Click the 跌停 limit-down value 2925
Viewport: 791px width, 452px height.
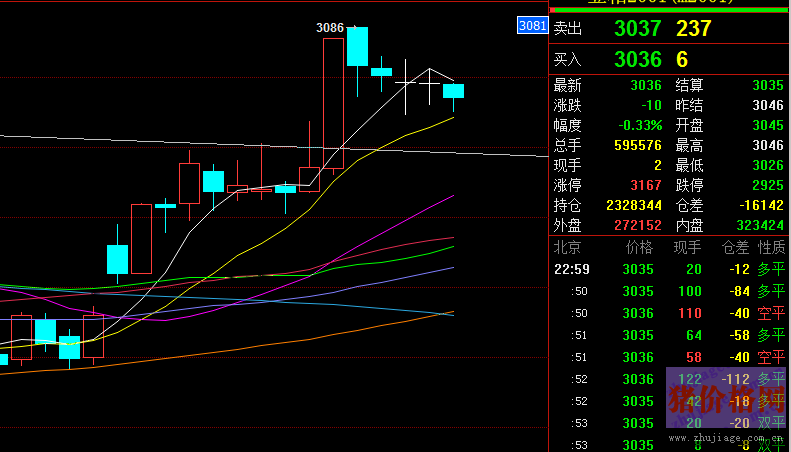[x=767, y=185]
